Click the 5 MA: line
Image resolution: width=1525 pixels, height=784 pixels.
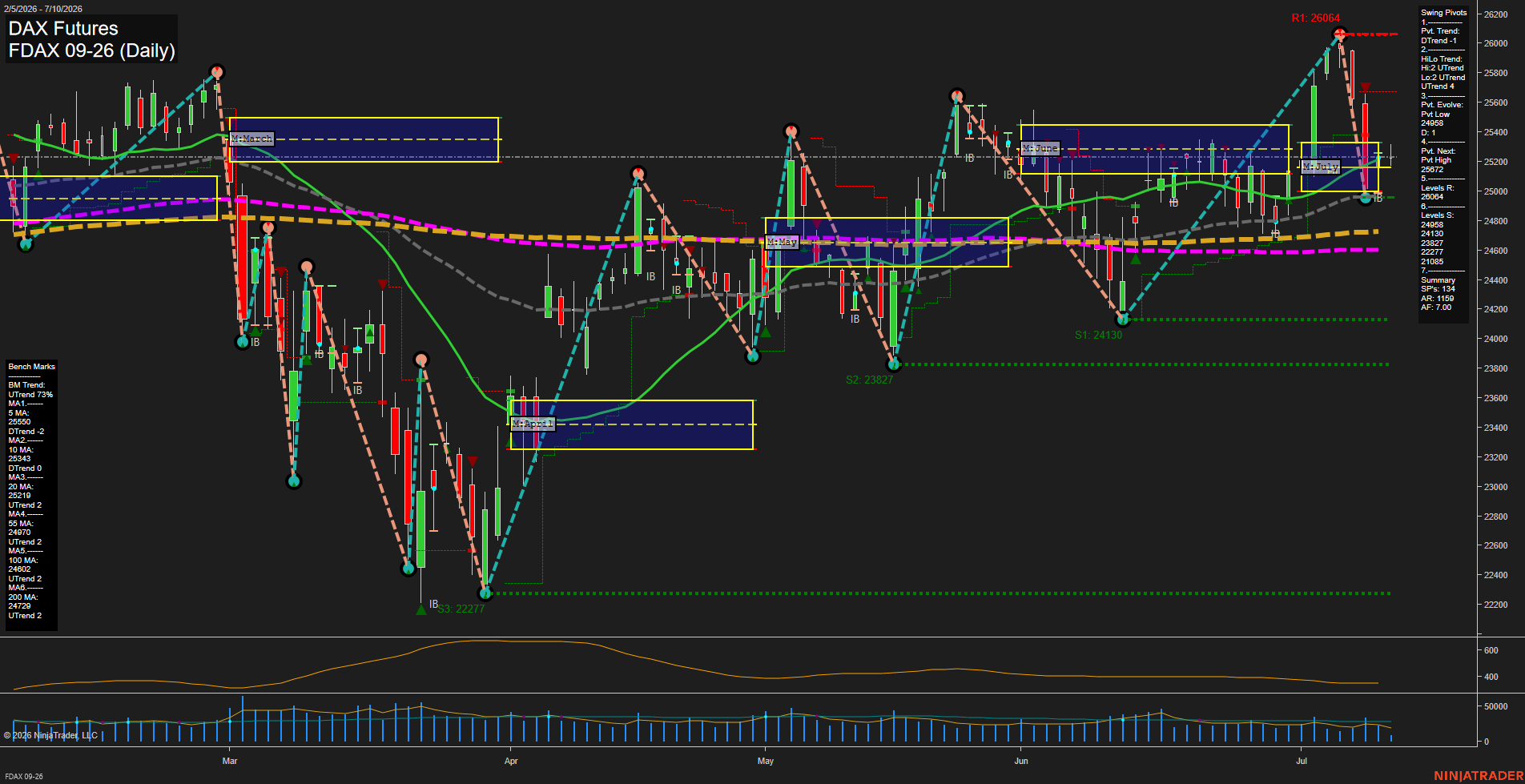point(18,413)
